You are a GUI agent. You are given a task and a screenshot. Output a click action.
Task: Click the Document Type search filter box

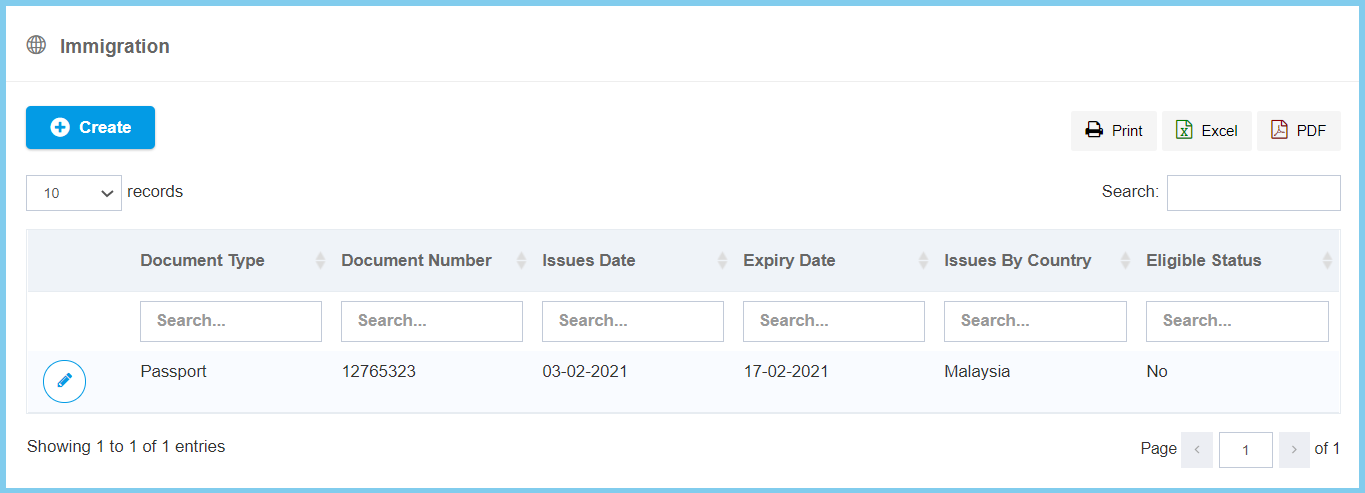click(231, 321)
